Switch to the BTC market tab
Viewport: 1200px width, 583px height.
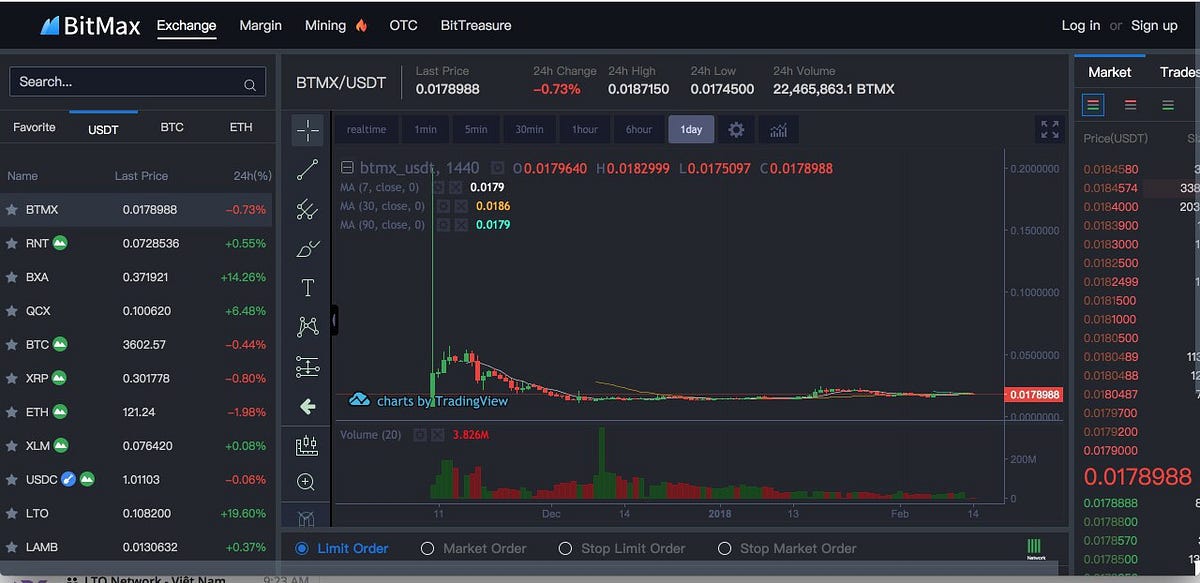(171, 127)
